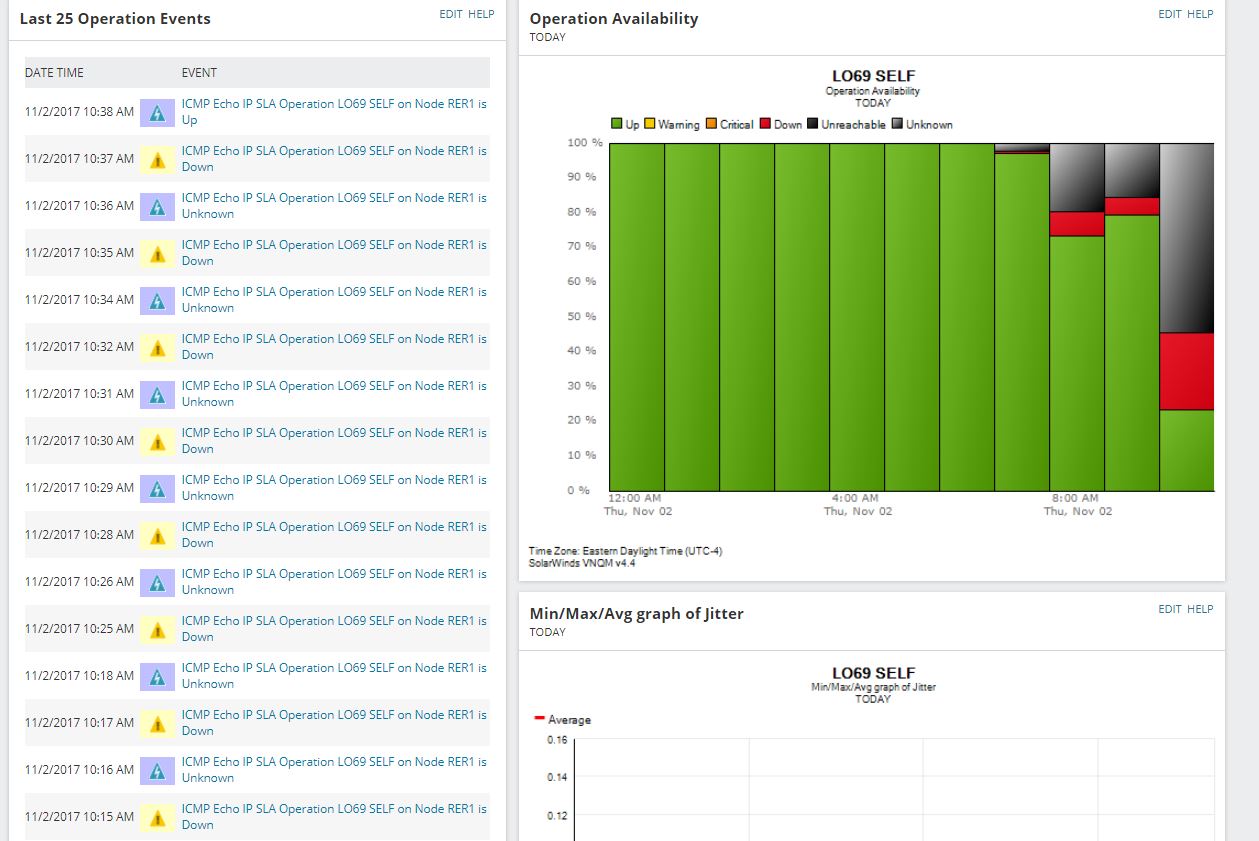This screenshot has width=1259, height=841.
Task: Open the 10:38 AM LO69 SELF Up event link
Action: 334,112
